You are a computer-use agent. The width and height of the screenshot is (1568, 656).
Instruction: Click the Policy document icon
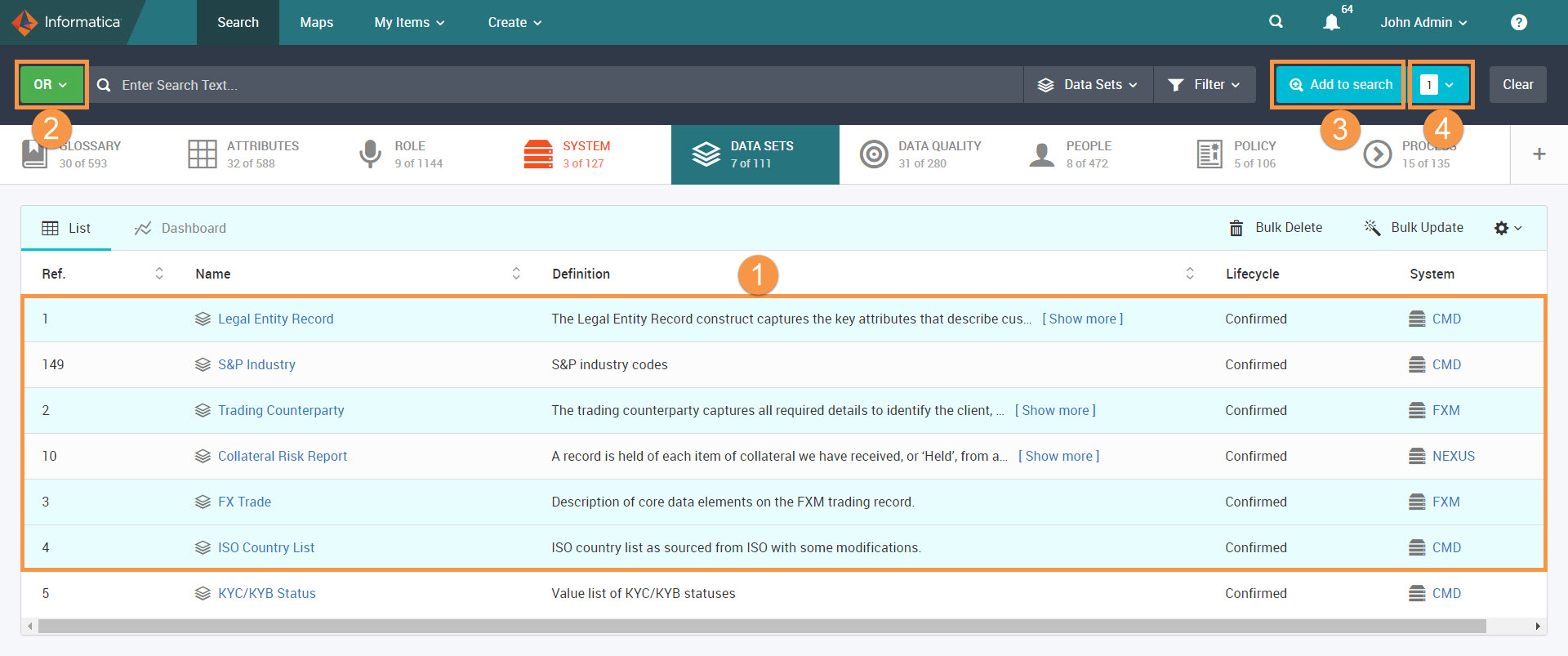pyautogui.click(x=1209, y=154)
